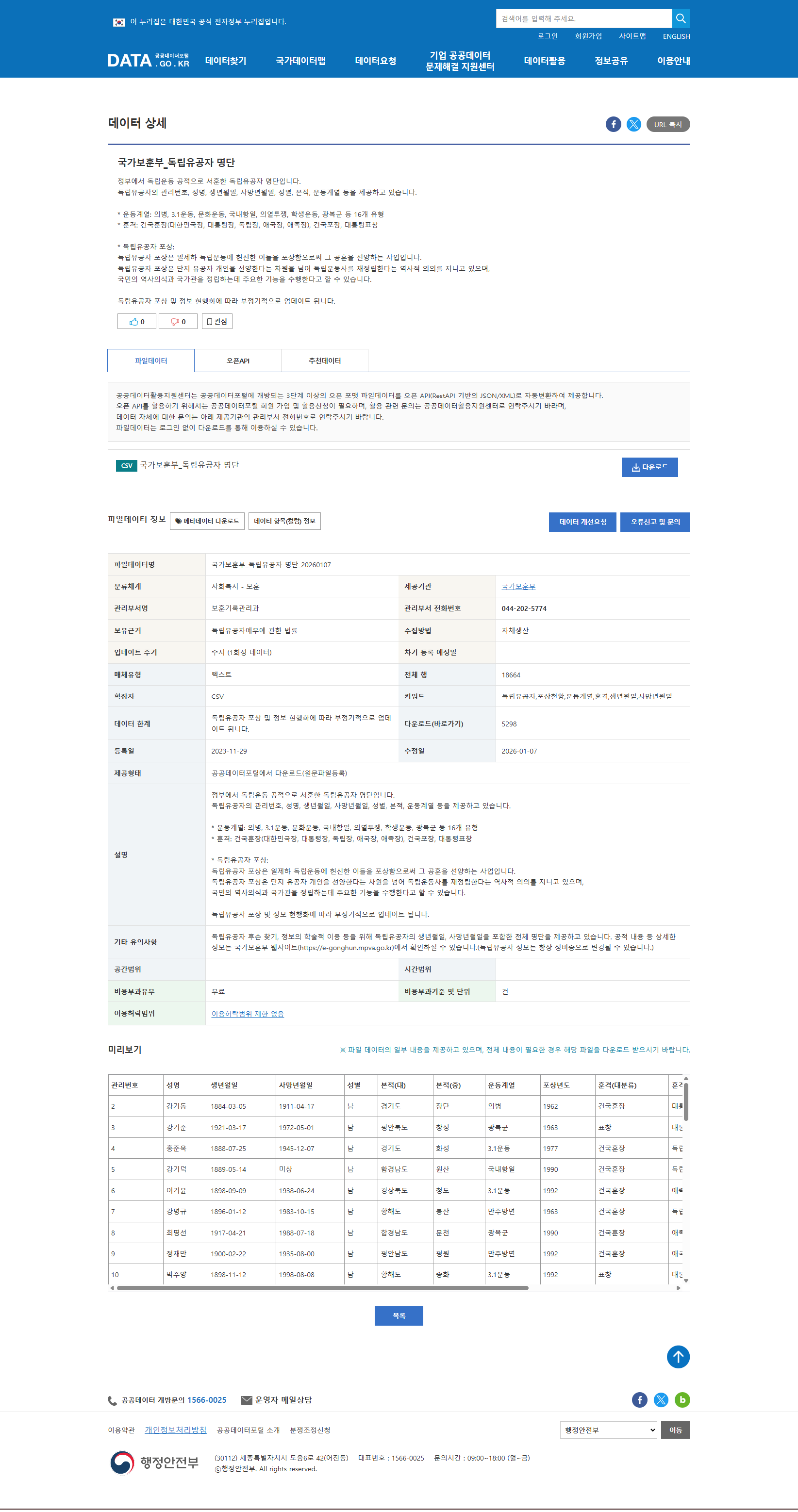The width and height of the screenshot is (798, 1512).
Task: Share page via header Facebook icon
Action: tap(613, 124)
